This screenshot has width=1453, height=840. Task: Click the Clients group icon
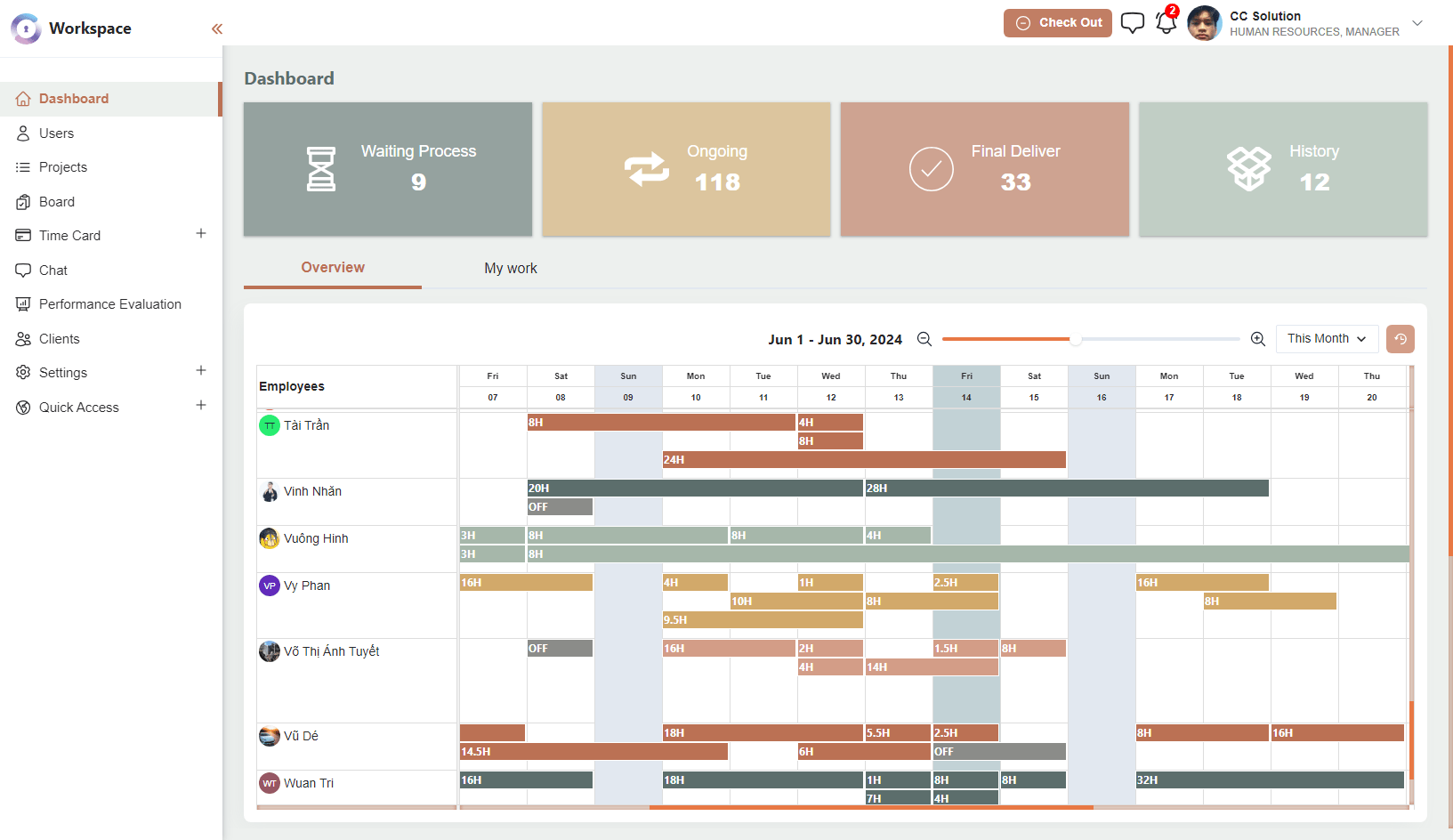(x=23, y=339)
